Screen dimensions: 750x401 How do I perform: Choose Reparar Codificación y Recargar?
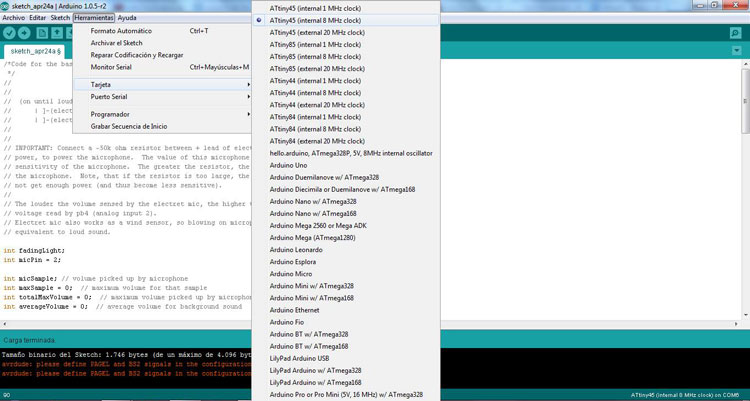pos(162,55)
